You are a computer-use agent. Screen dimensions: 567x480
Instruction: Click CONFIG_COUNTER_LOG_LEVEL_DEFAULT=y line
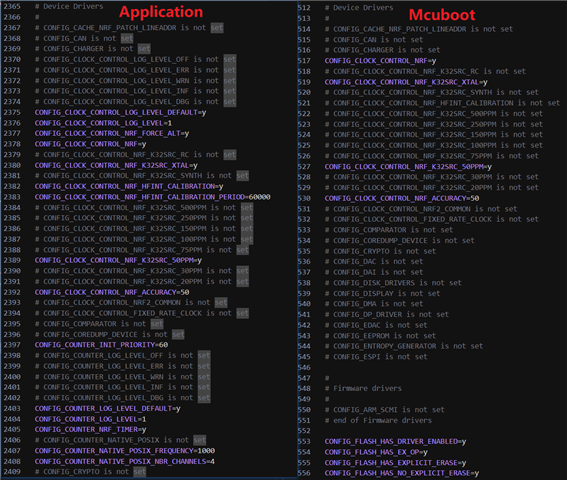pyautogui.click(x=107, y=408)
